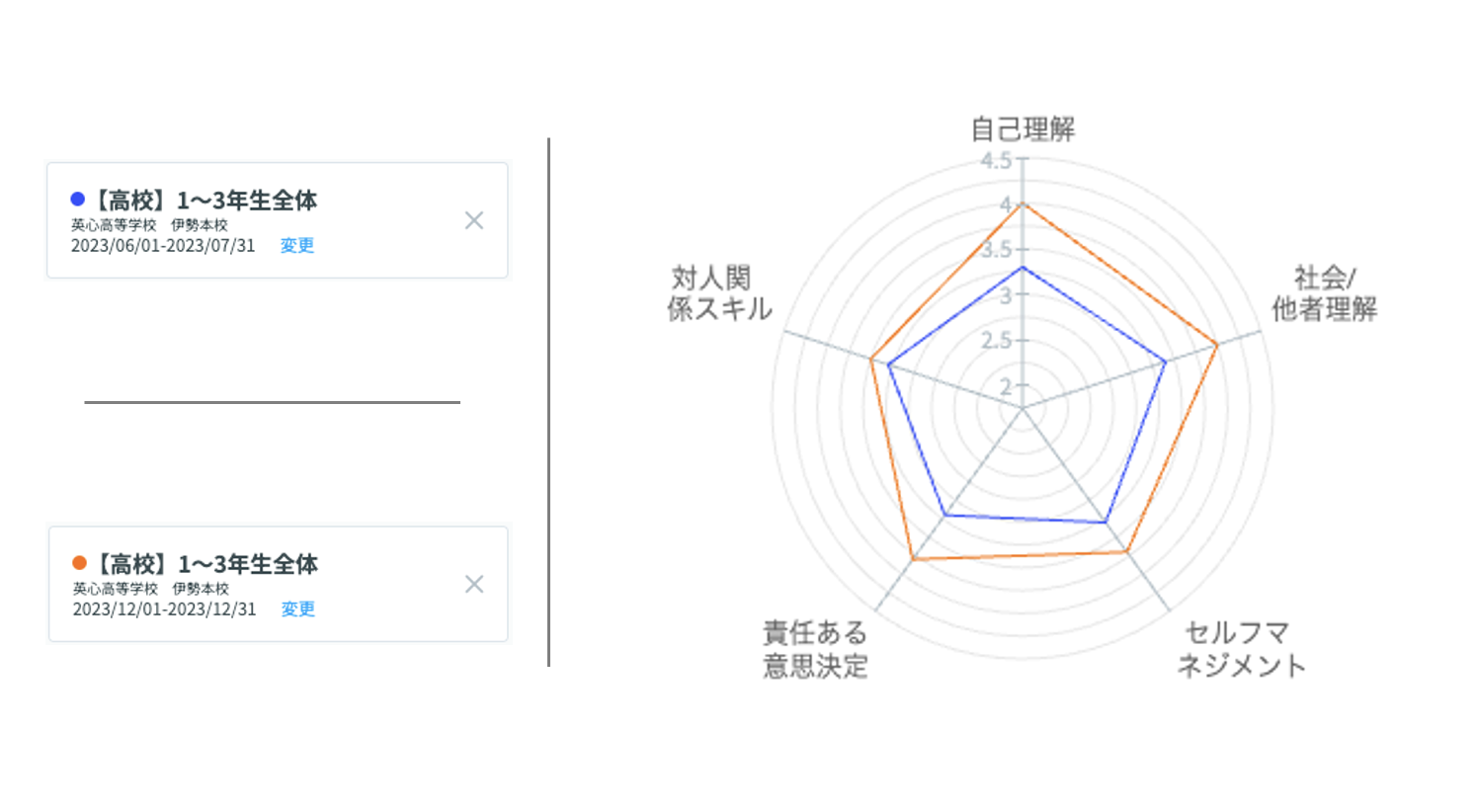This screenshot has width=1478, height=812.
Task: Click 変更 beside 2023/06/01-2023/07/31
Action: (296, 245)
